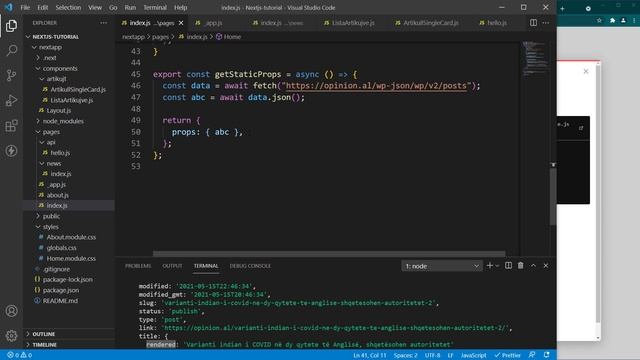Open the new terminal launch profile arrow
The height and width of the screenshot is (360, 640).
[497, 266]
